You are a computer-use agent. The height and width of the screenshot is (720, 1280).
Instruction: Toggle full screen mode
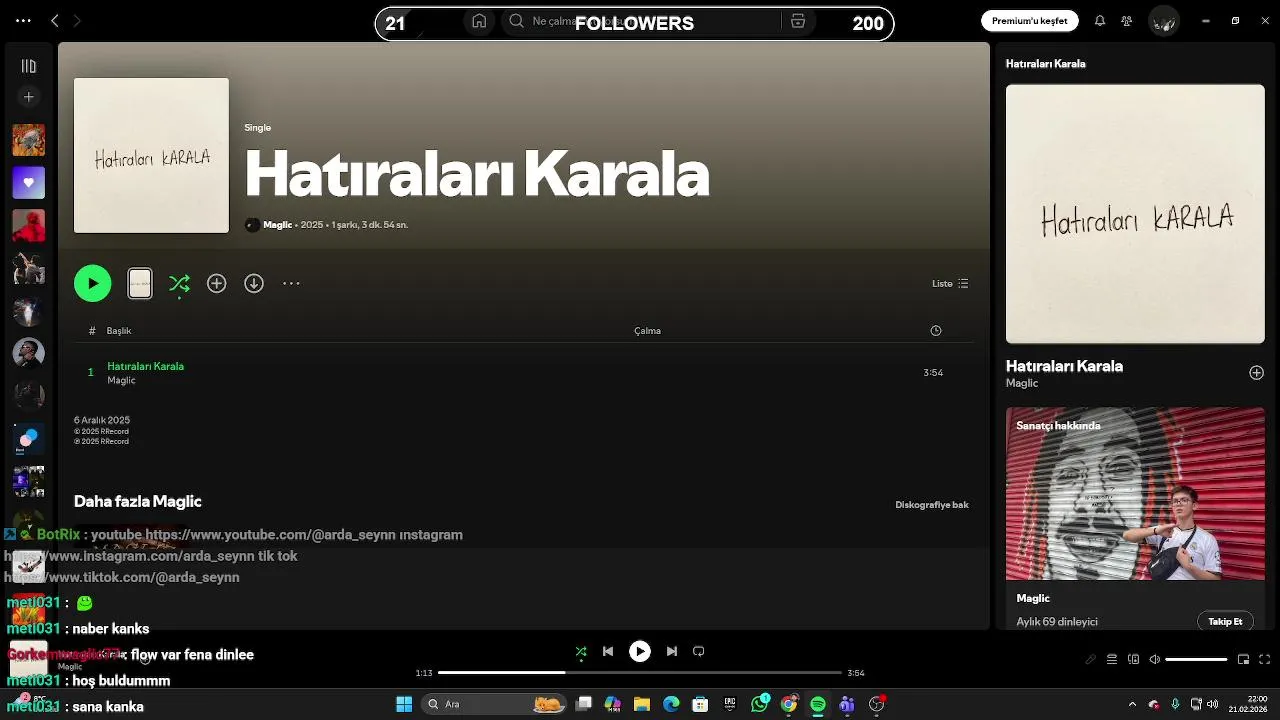(x=1265, y=659)
